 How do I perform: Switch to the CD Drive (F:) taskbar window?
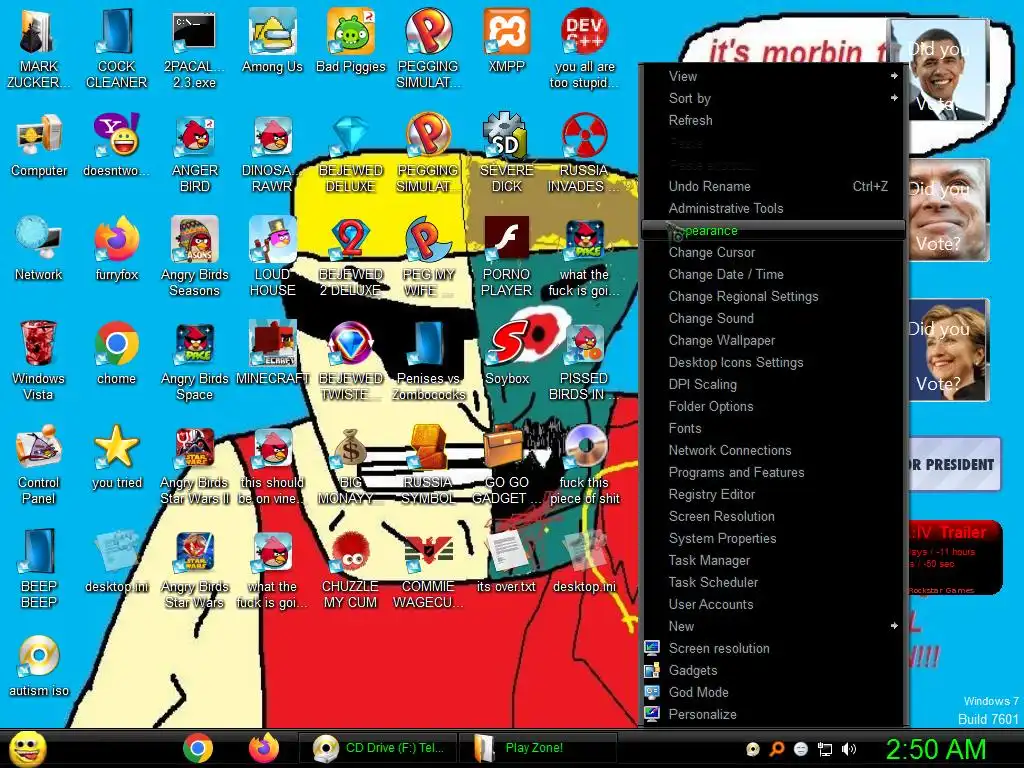tap(377, 748)
